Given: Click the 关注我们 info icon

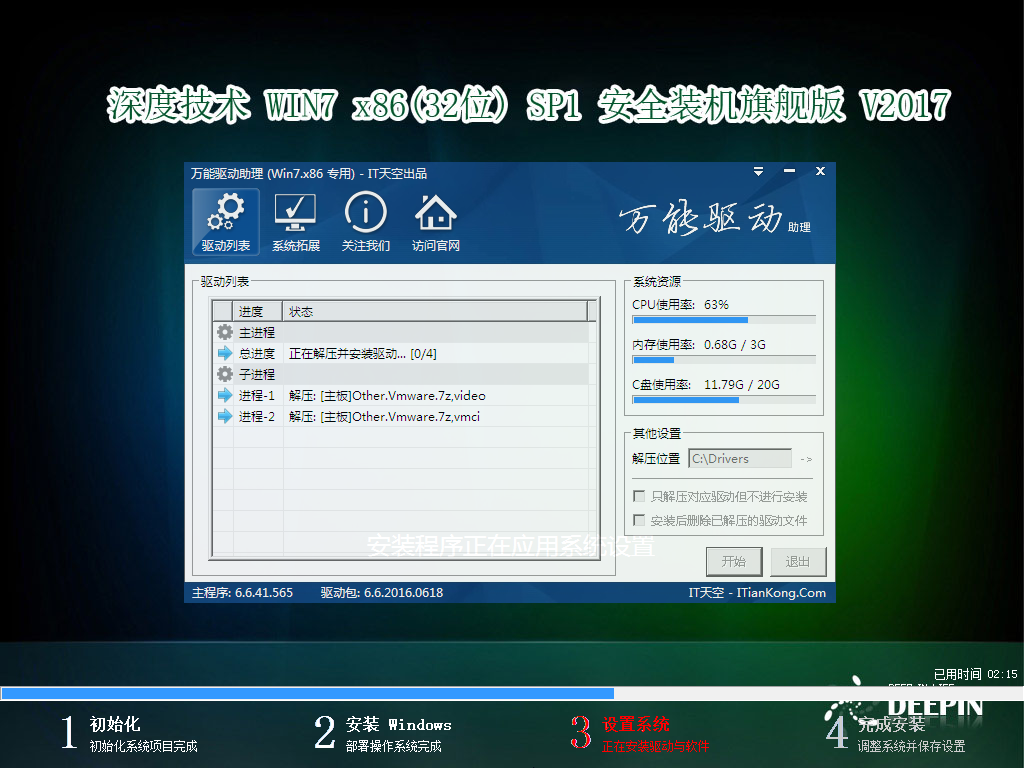Looking at the screenshot, I should tap(366, 221).
